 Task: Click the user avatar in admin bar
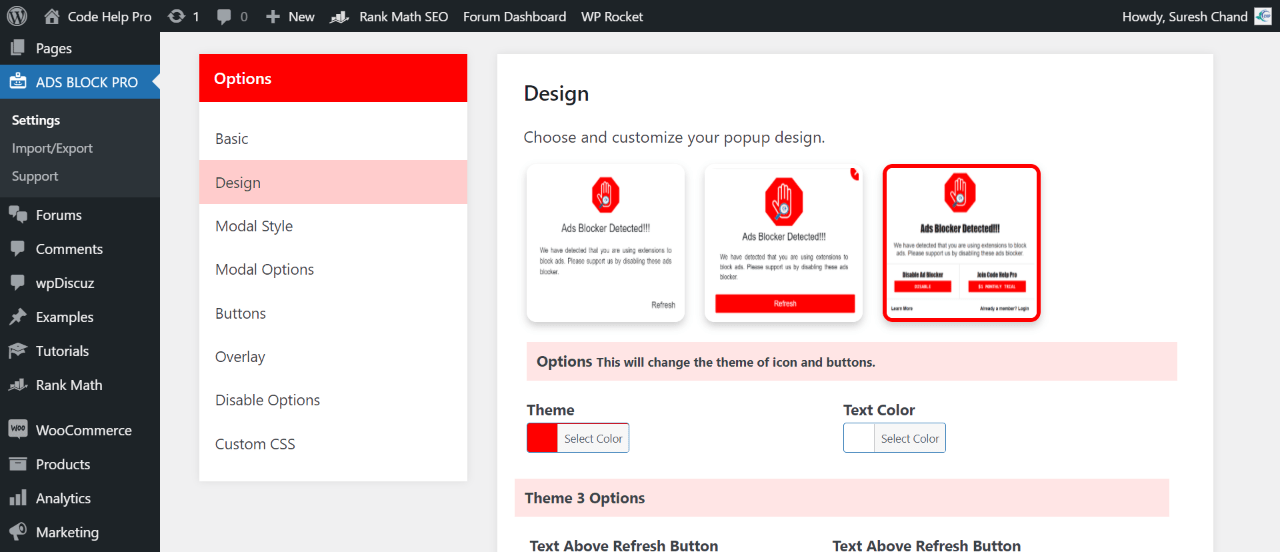(1263, 16)
